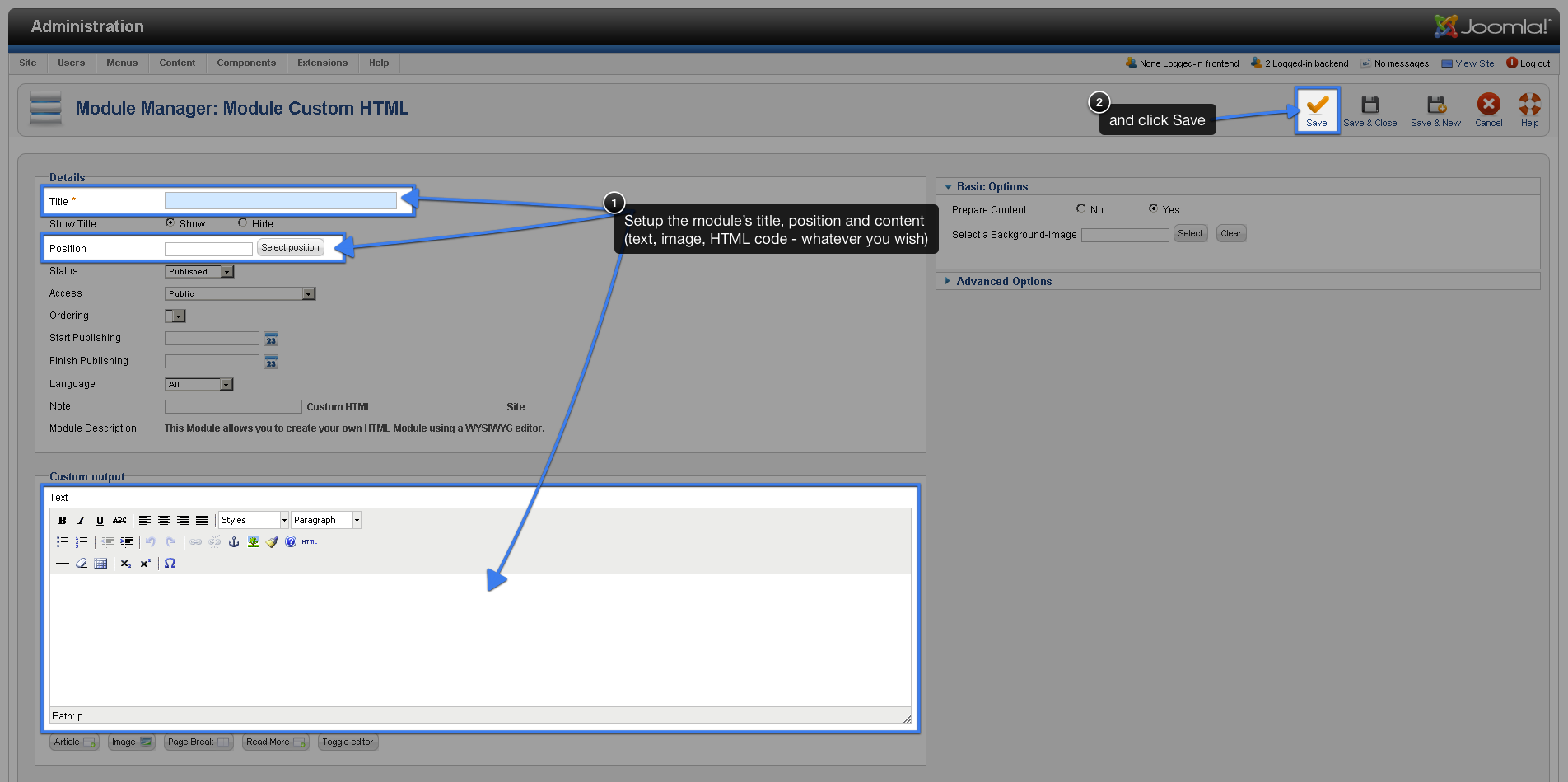Toggle bold formatting in the editor
Screen dimensions: 1568x782
pyautogui.click(x=62, y=521)
